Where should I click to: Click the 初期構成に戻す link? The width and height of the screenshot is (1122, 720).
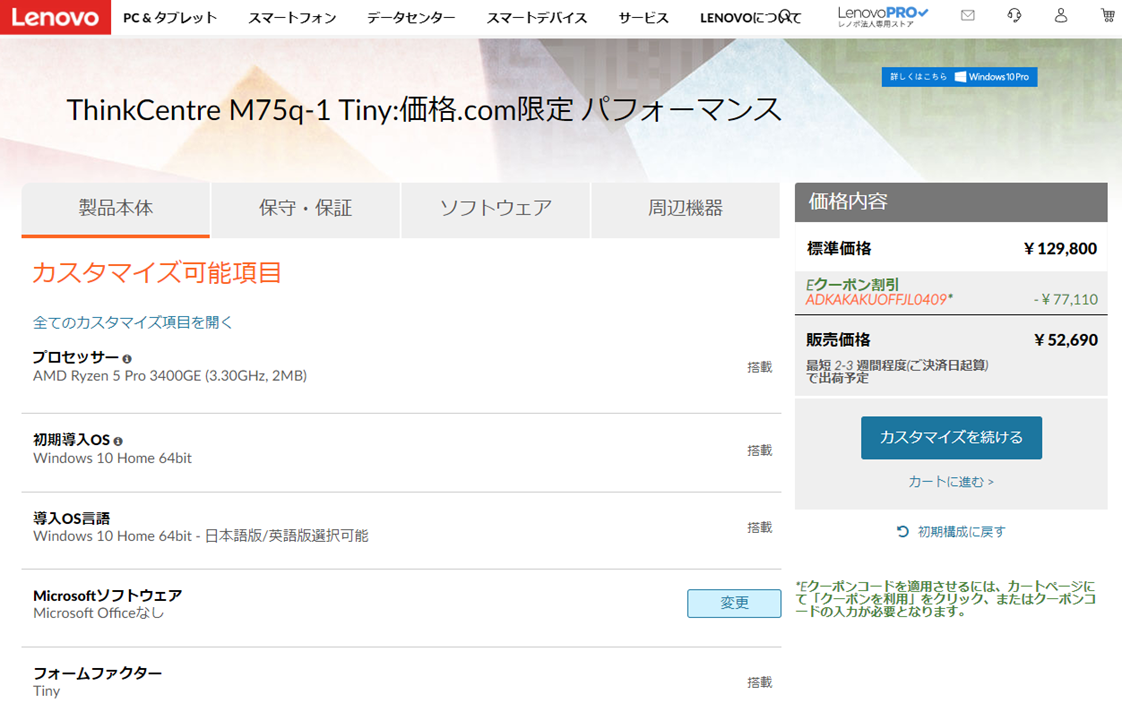(x=961, y=531)
